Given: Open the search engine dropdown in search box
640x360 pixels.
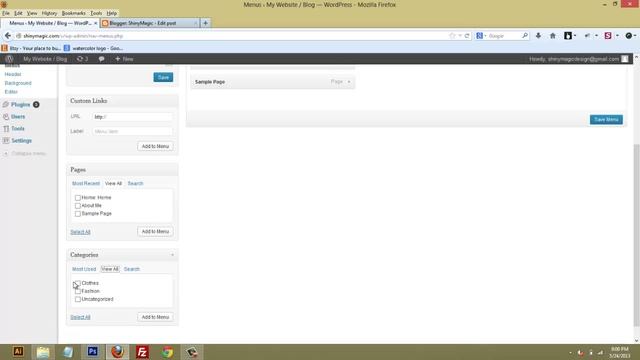Looking at the screenshot, I should coord(481,36).
